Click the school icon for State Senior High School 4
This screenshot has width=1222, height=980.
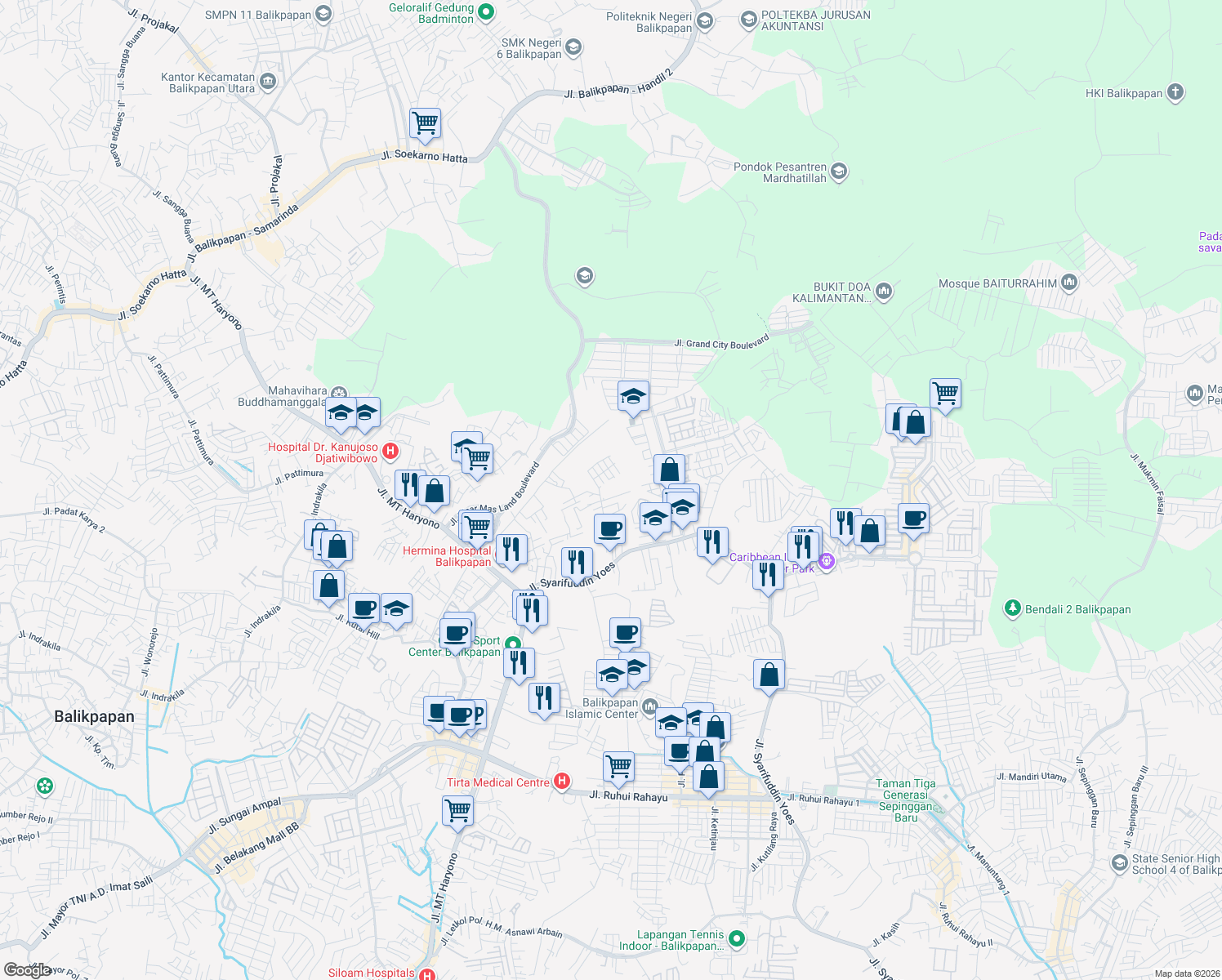pos(1119,863)
